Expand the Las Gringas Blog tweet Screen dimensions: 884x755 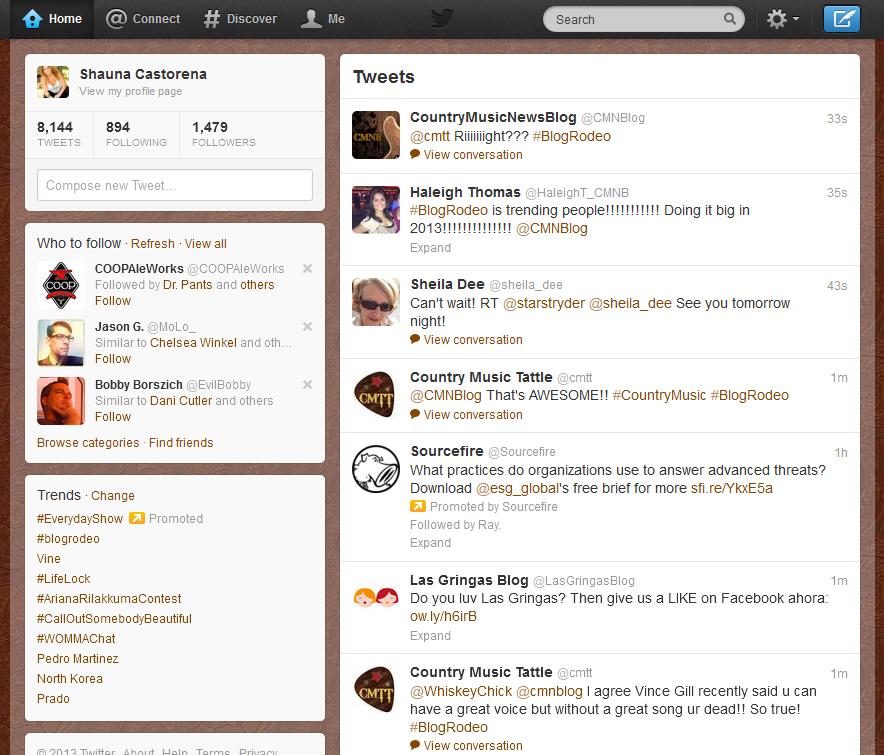[x=430, y=635]
